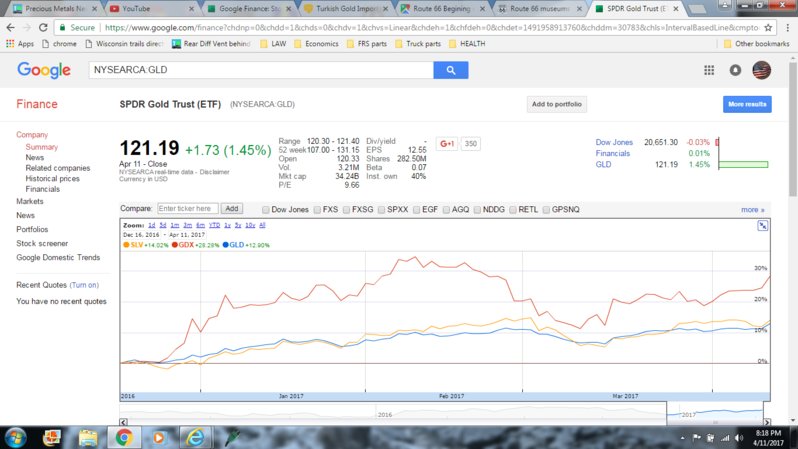Viewport: 798px width, 449px height.
Task: Switch to the Google Finance tab
Action: [x=248, y=9]
